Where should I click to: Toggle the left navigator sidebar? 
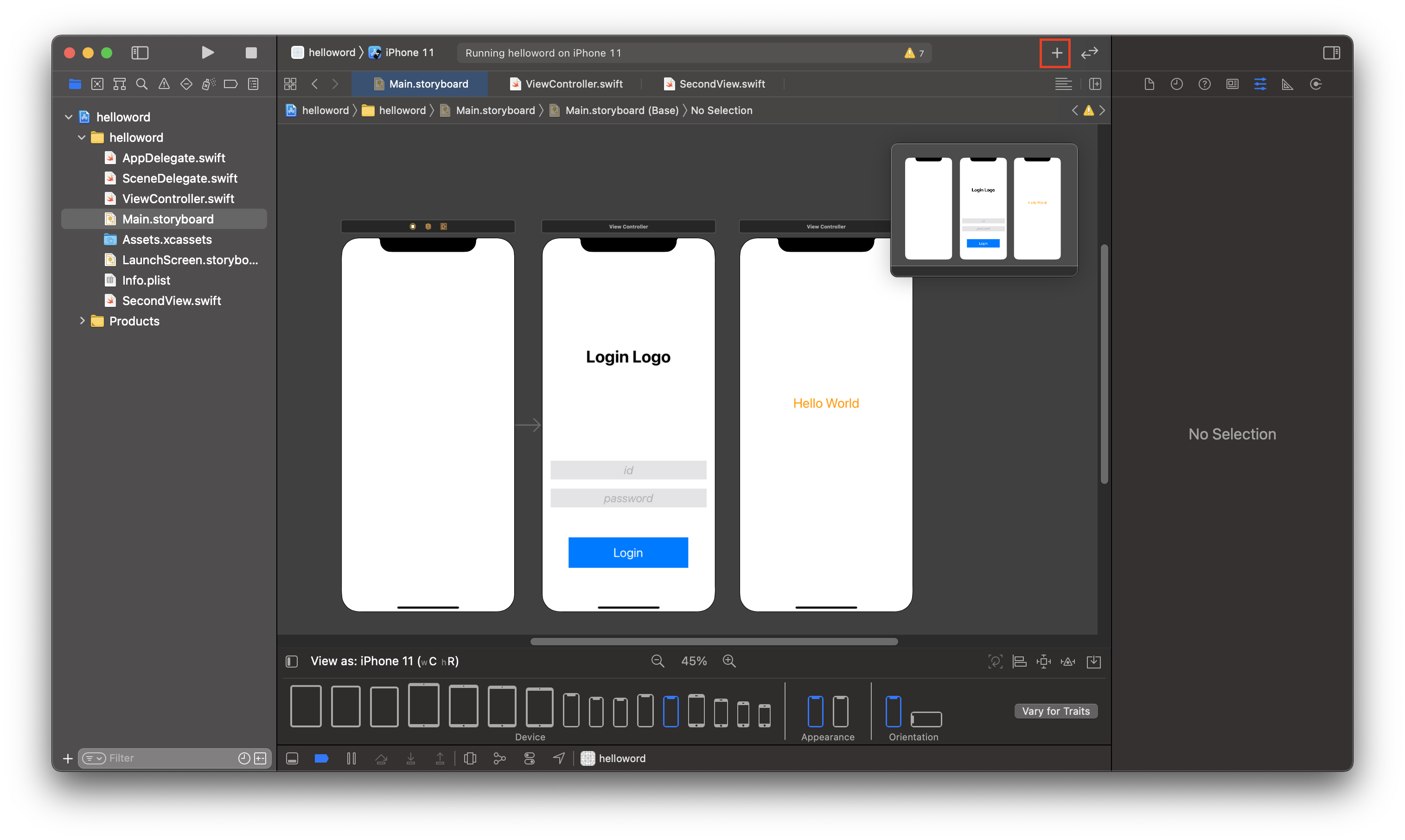tap(140, 53)
